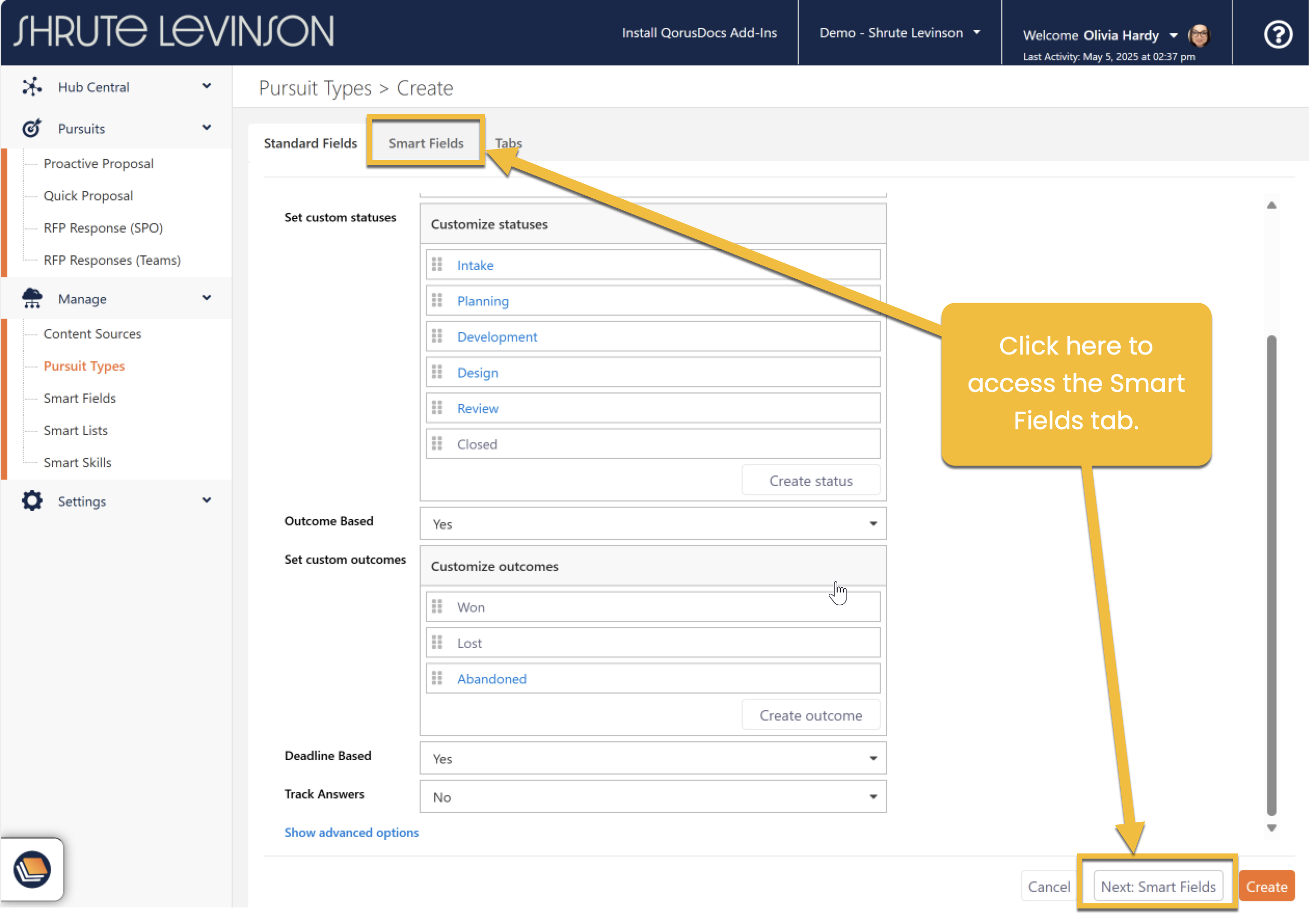Screen dimensions: 1316x923
Task: Switch to the Tabs tab
Action: pyautogui.click(x=508, y=143)
